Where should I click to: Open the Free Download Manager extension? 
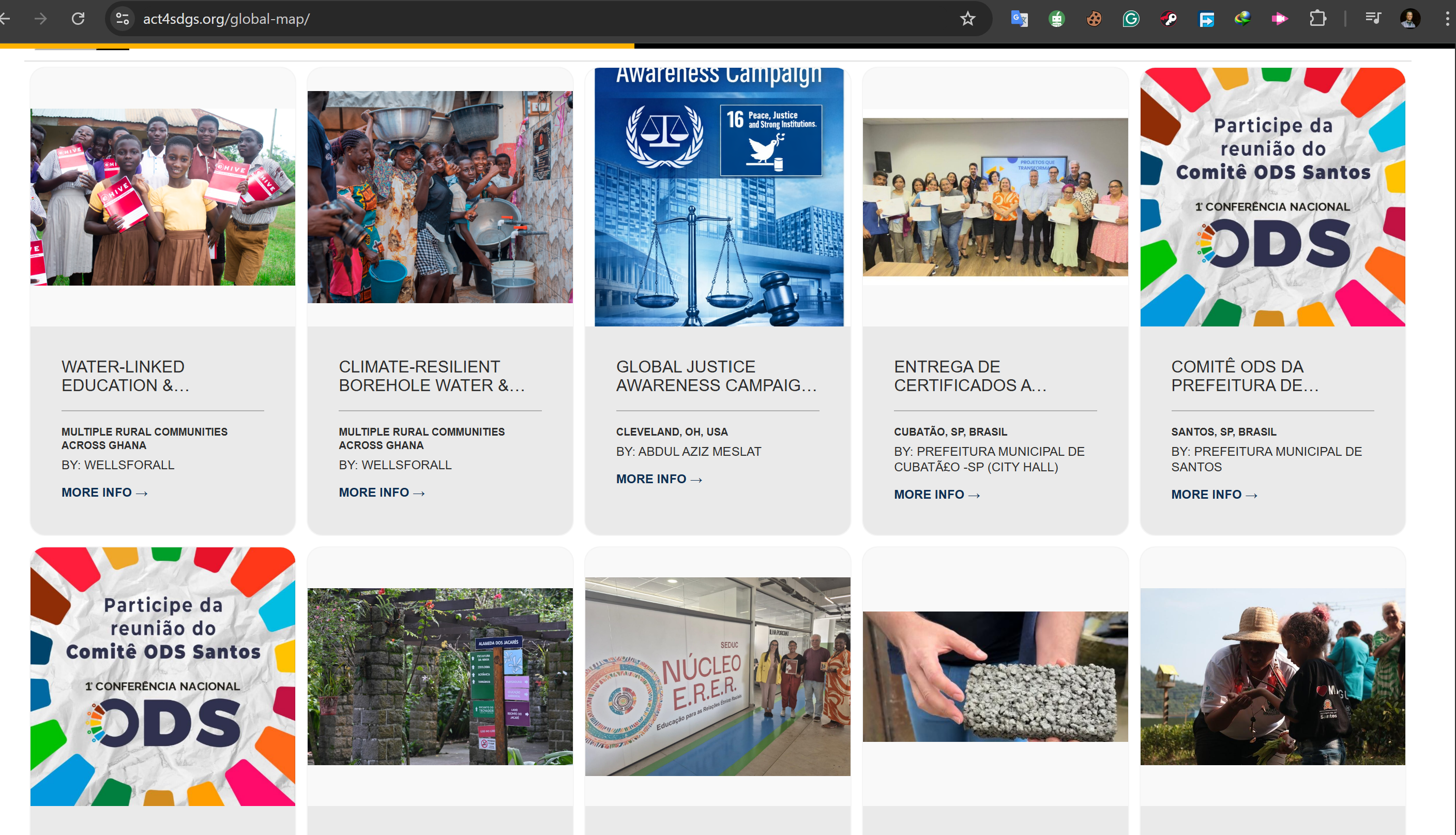pos(1206,19)
